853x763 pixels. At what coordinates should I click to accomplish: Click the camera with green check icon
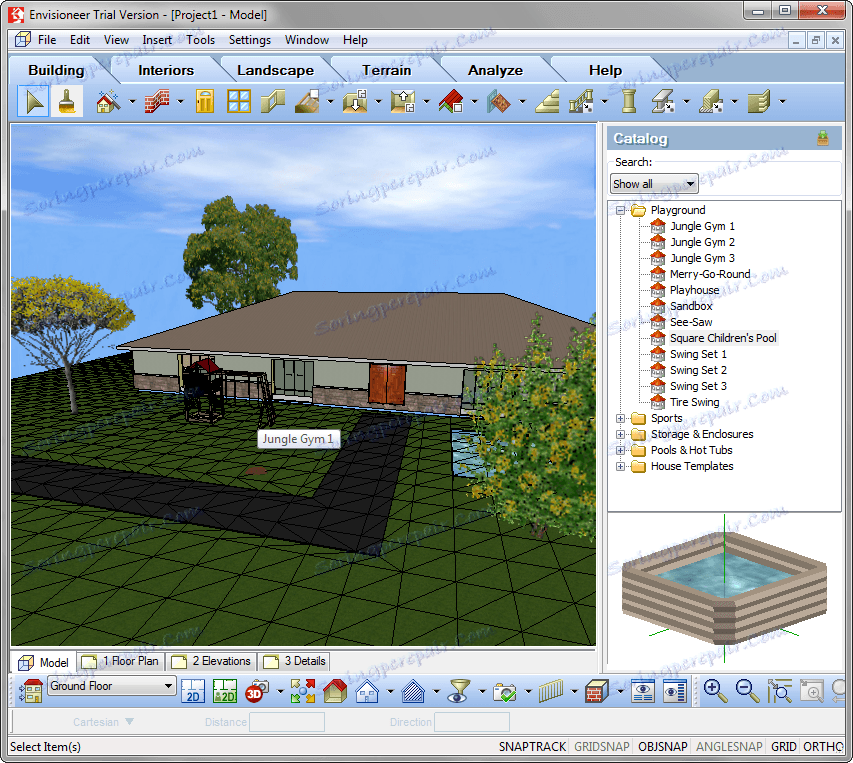pos(505,691)
